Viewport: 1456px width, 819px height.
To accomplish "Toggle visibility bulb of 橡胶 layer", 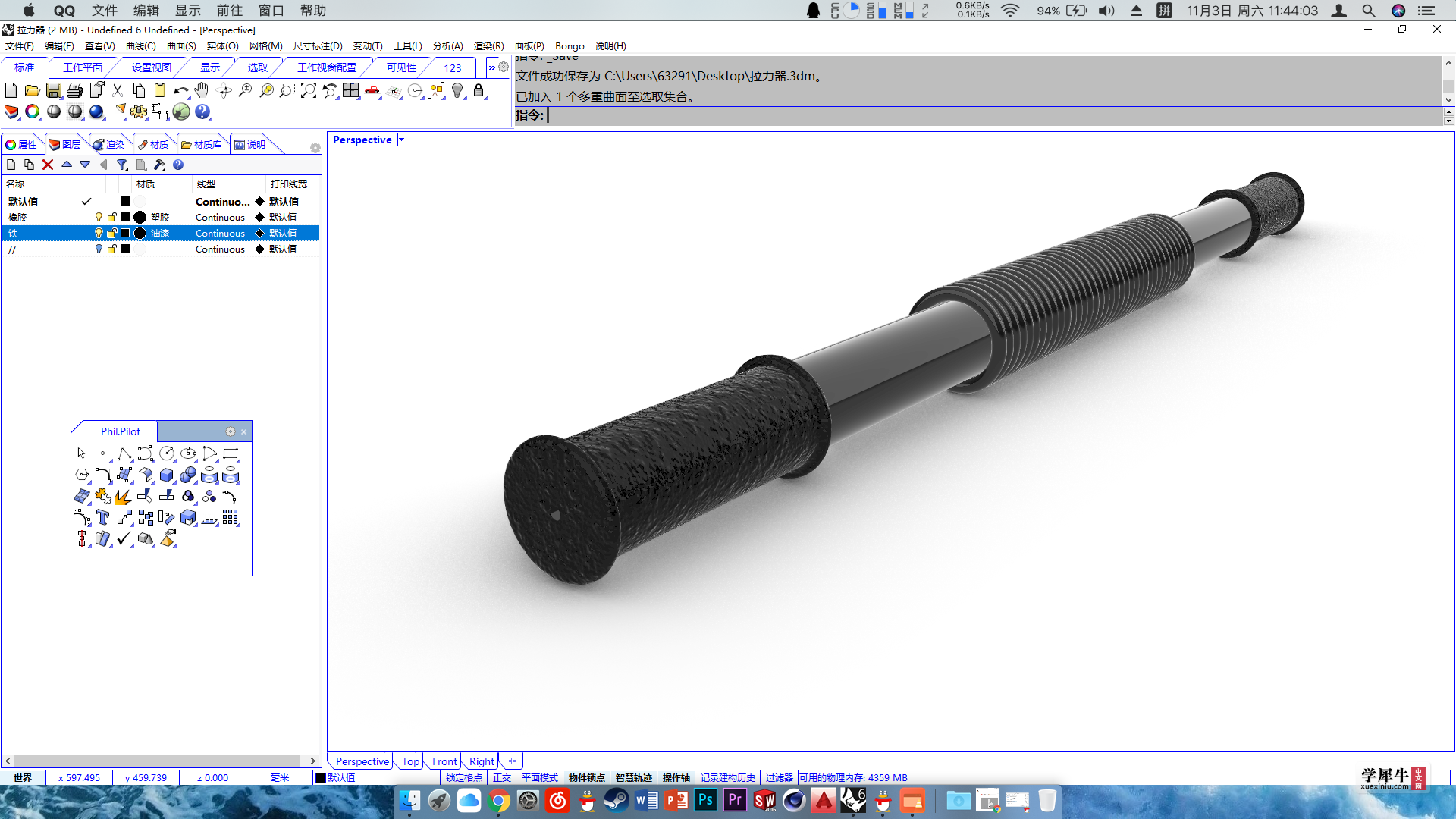I will coord(99,218).
